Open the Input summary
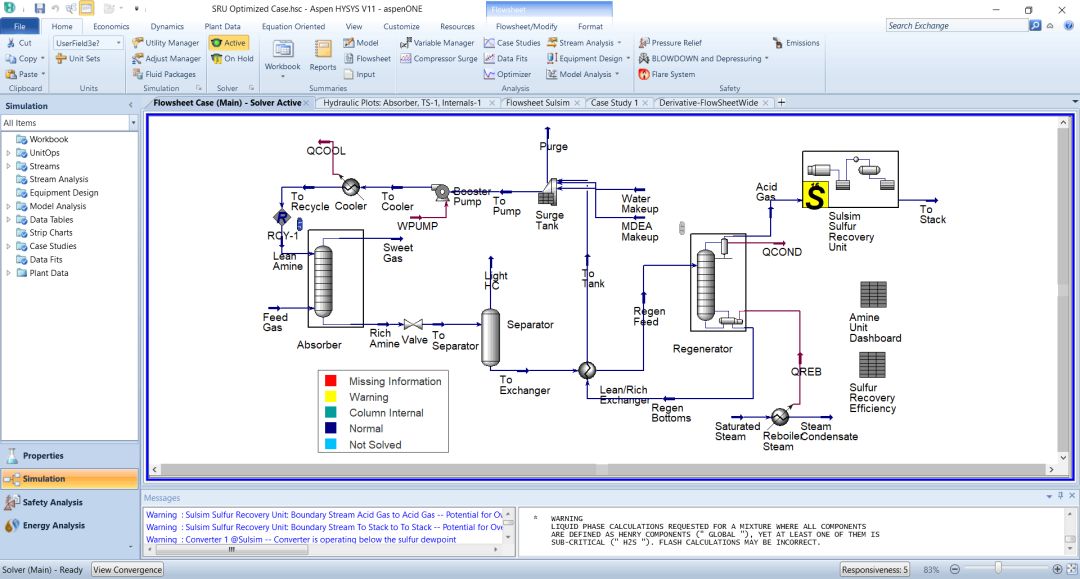This screenshot has height=579, width=1080. (x=360, y=74)
